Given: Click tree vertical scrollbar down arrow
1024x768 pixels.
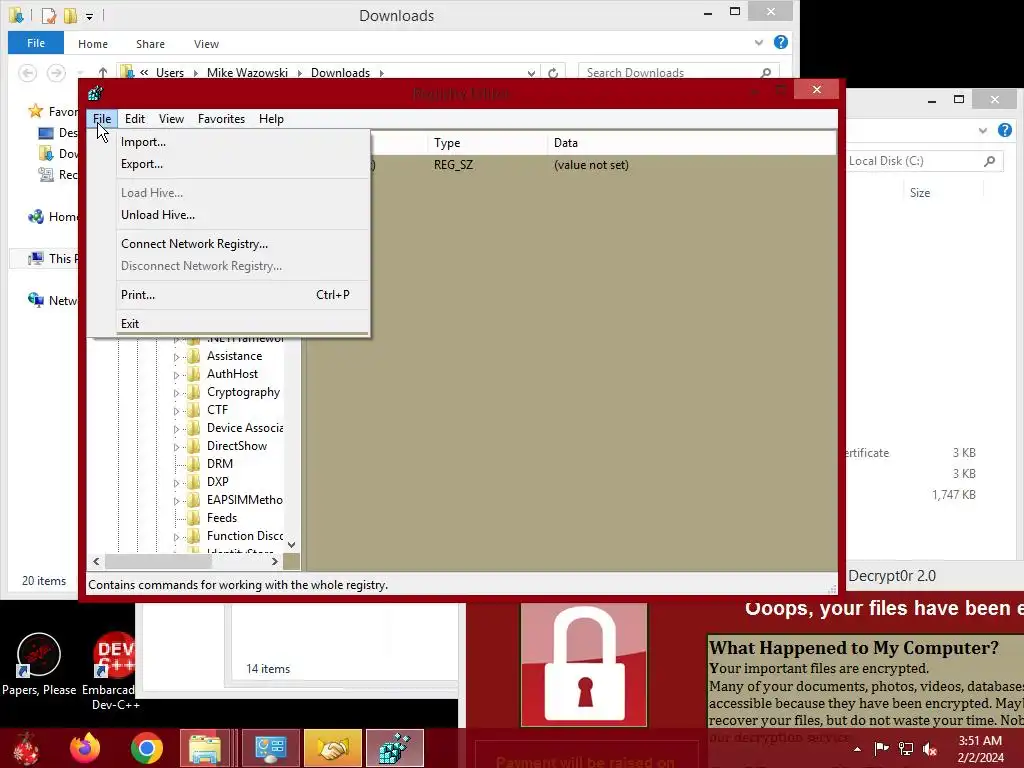Looking at the screenshot, I should pos(292,545).
